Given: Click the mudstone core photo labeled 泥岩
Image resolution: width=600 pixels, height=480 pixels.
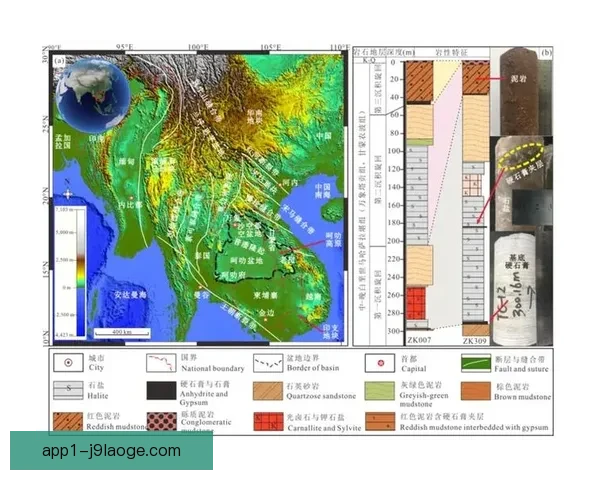Looking at the screenshot, I should point(517,91).
